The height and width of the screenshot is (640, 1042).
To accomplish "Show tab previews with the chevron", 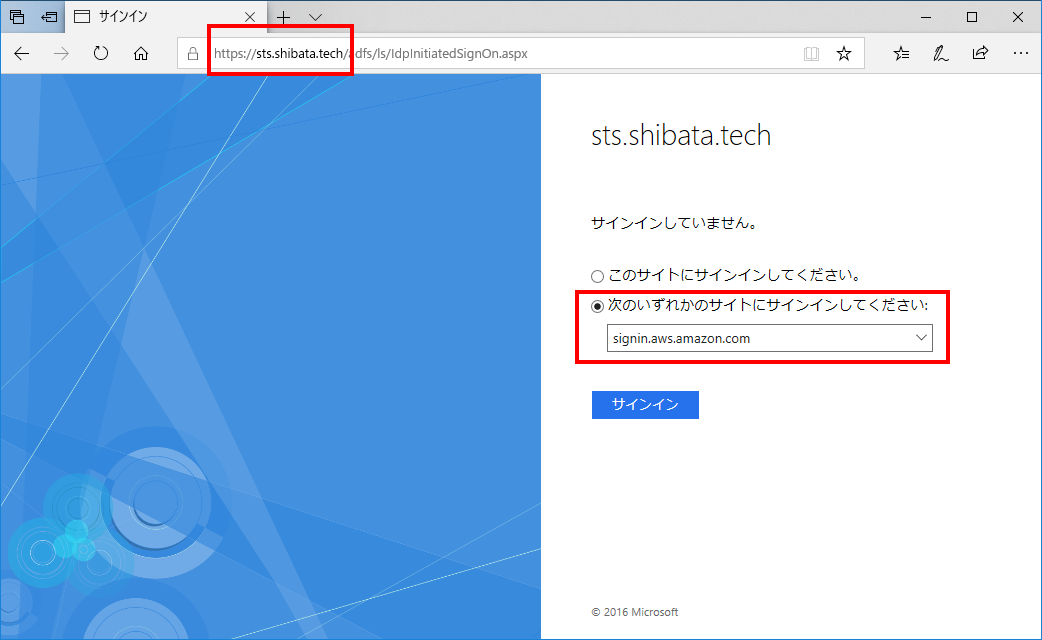I will pos(316,16).
